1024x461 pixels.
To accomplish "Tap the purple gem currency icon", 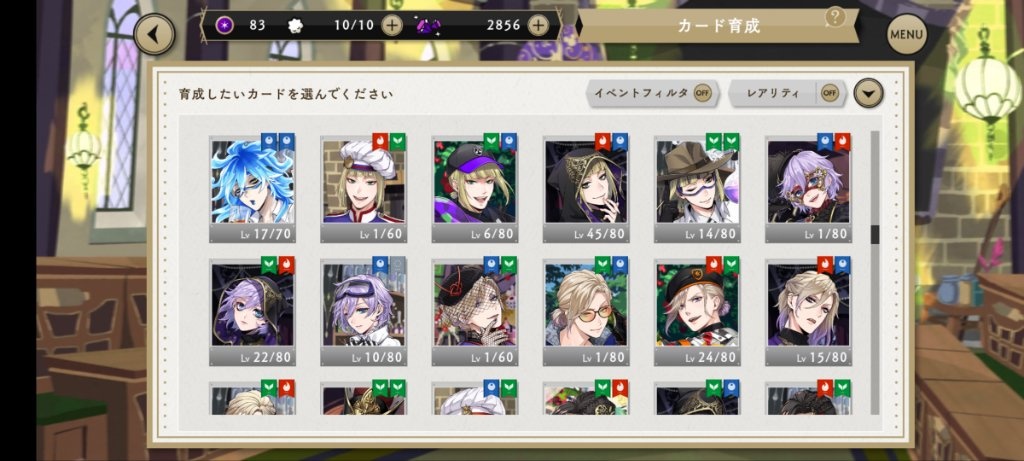I will pyautogui.click(x=428, y=26).
